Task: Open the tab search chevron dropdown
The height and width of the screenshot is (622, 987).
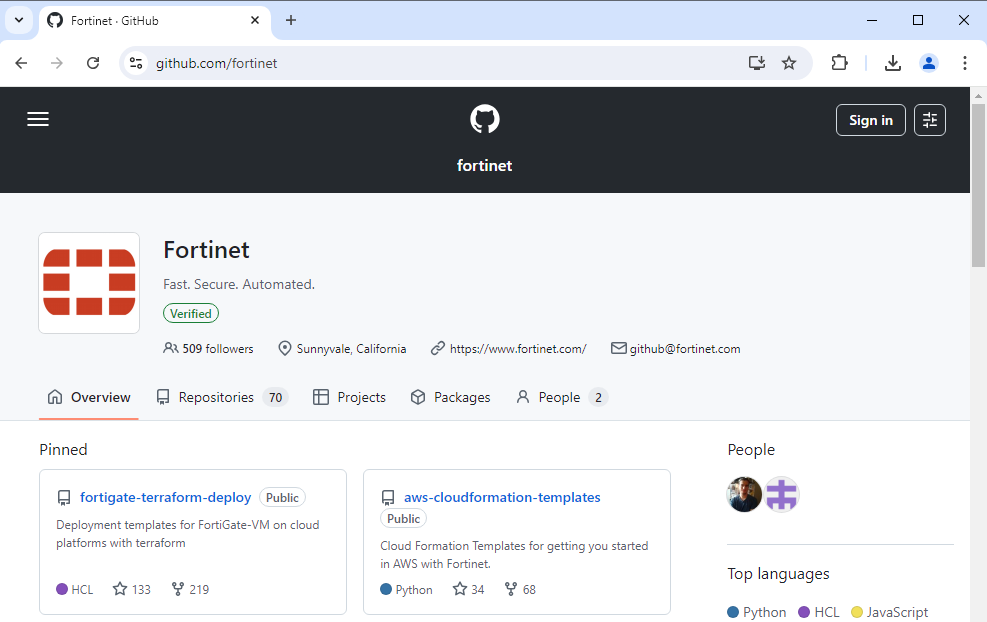Action: coord(18,20)
